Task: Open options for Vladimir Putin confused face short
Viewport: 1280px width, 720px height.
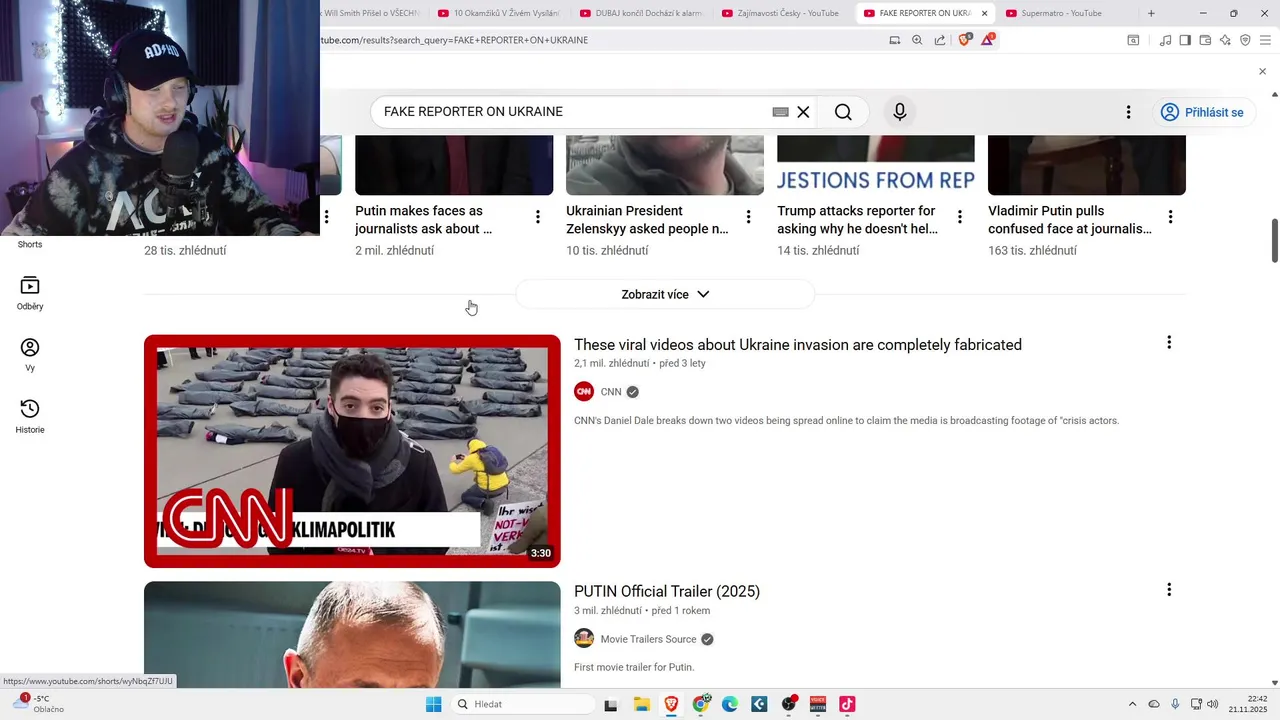Action: [1171, 217]
